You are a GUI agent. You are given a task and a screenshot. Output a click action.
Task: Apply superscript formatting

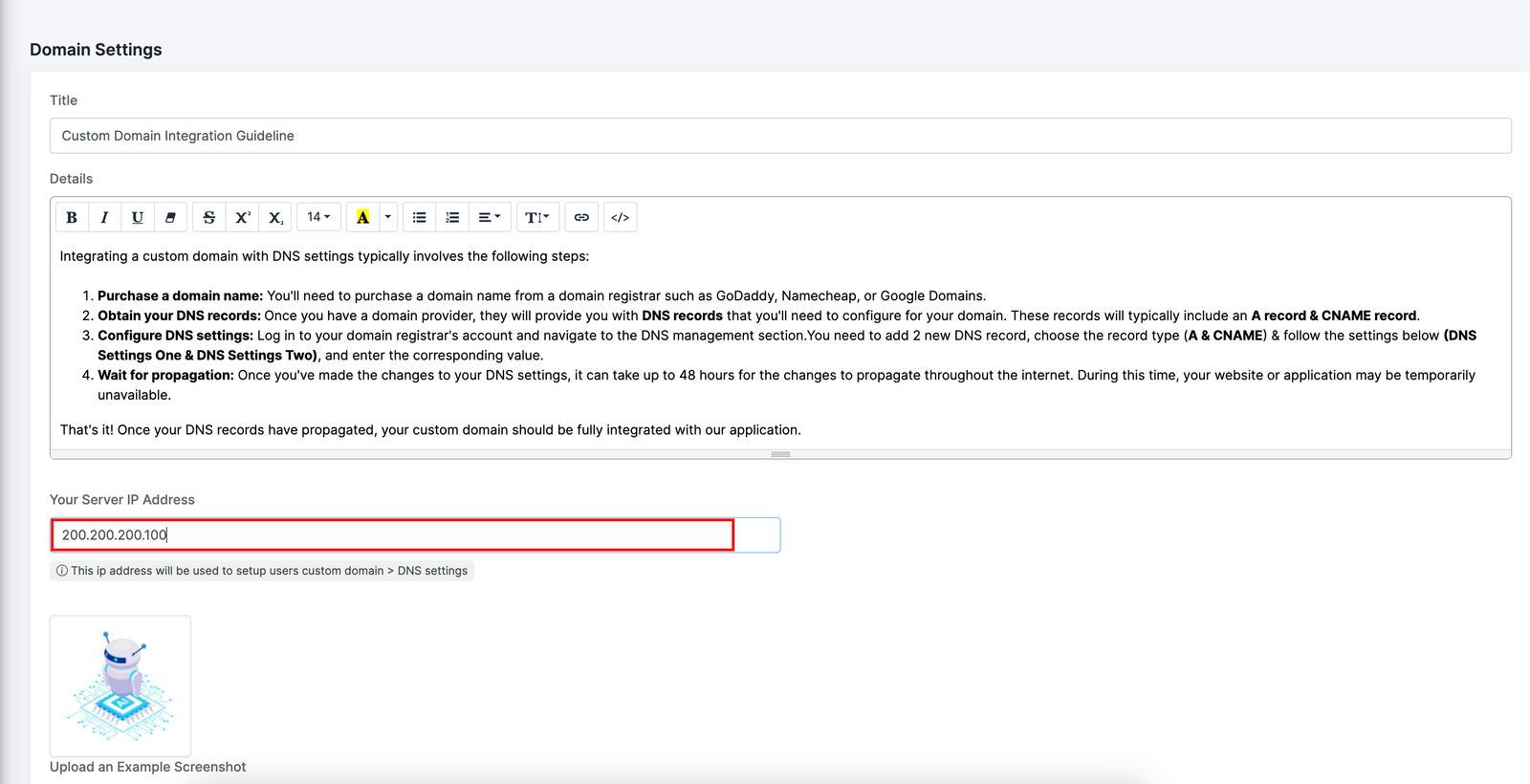[x=243, y=218]
